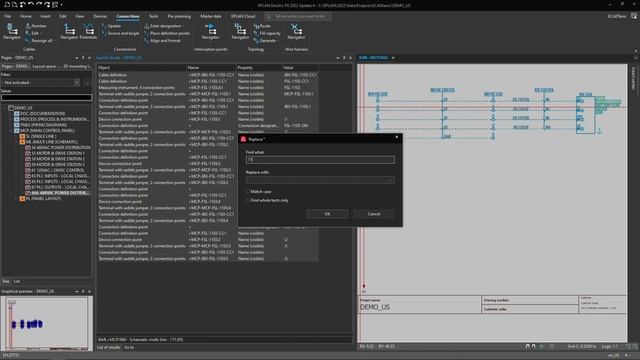Open Wire harness Navigator icon
Screen dimensions: 640x360
[296, 31]
